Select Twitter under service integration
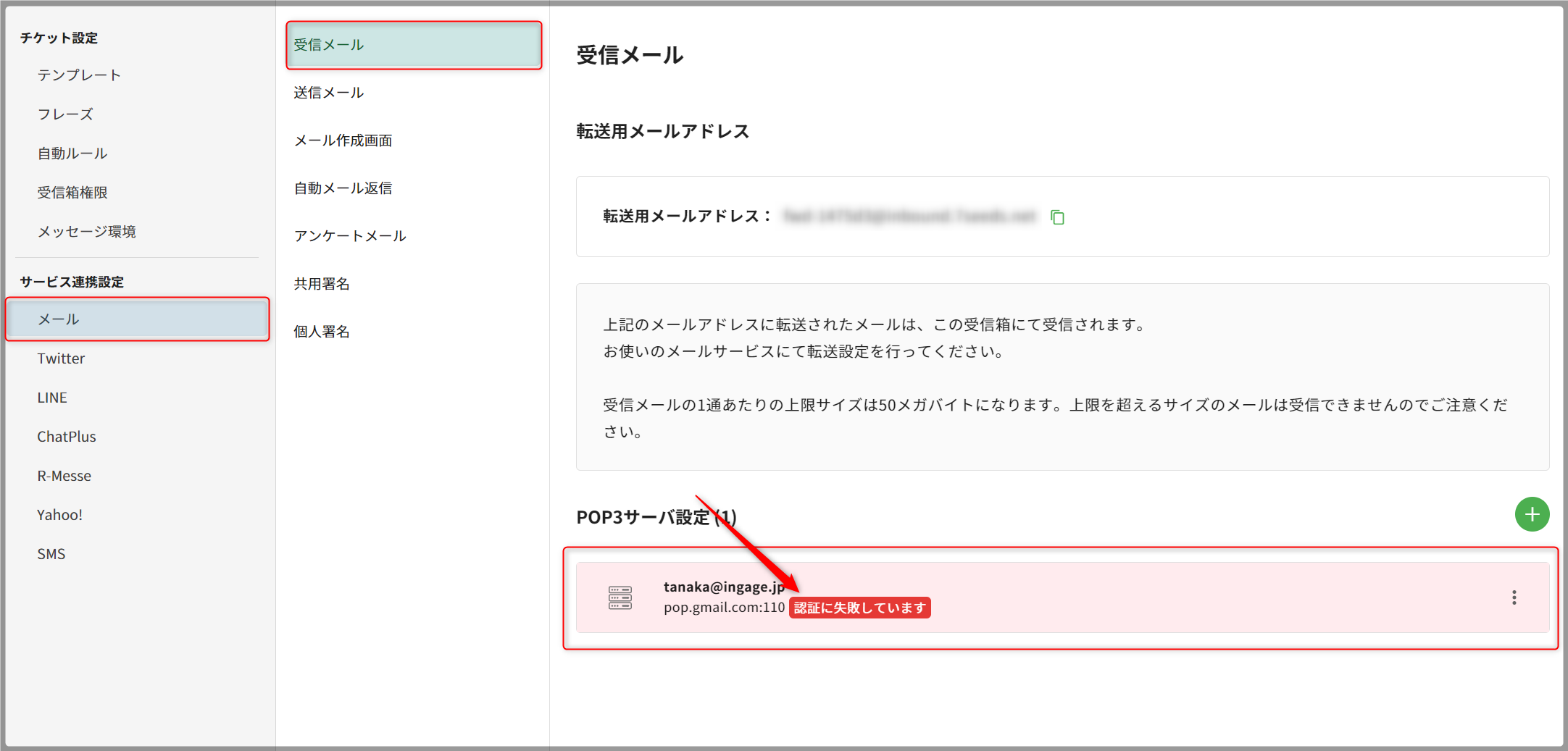 [61, 358]
